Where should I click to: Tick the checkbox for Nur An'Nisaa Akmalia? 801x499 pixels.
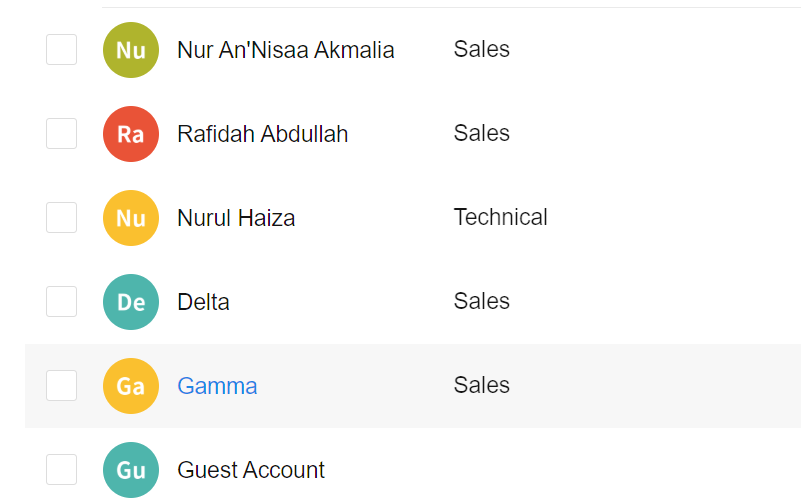coord(62,50)
